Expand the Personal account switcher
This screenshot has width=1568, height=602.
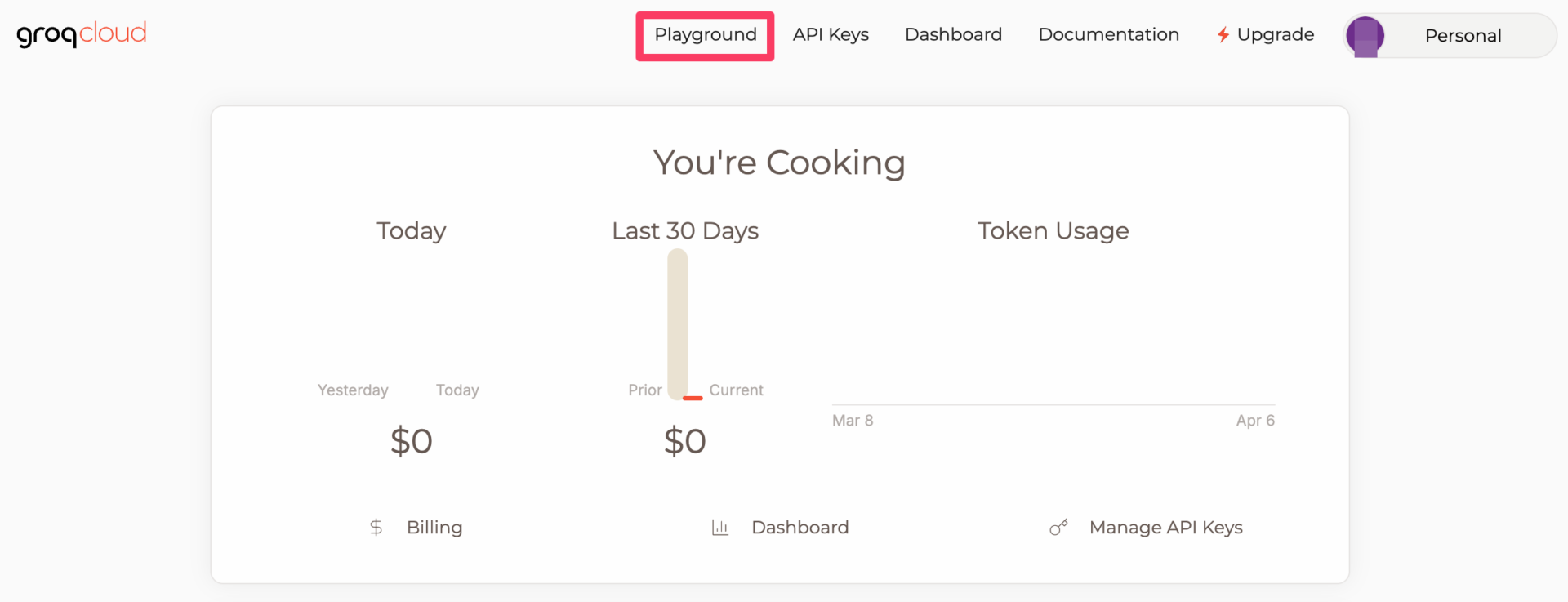1463,36
